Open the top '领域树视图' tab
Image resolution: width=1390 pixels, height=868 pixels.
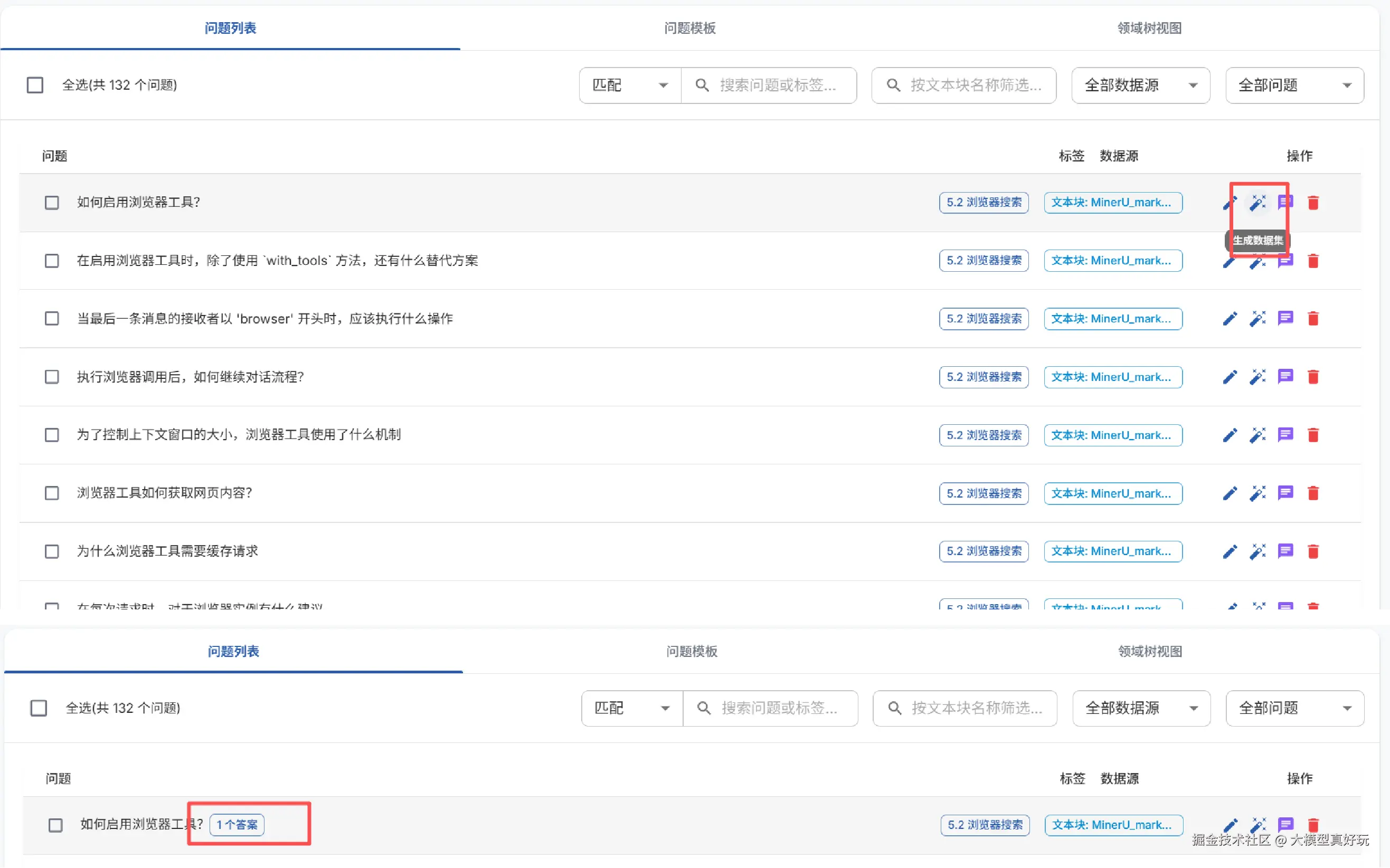pos(1149,28)
